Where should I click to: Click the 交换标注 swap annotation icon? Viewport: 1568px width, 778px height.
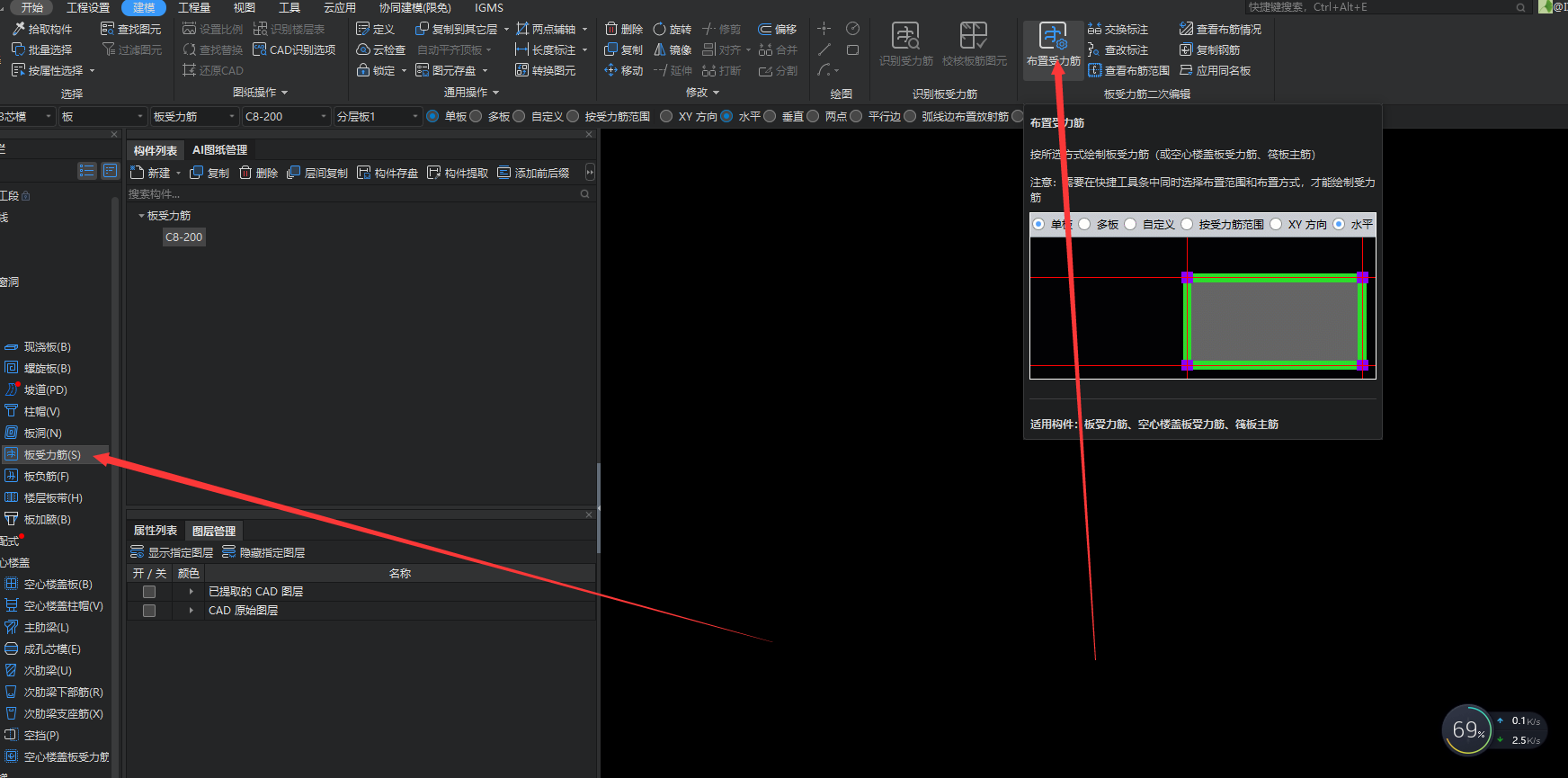coord(1094,29)
